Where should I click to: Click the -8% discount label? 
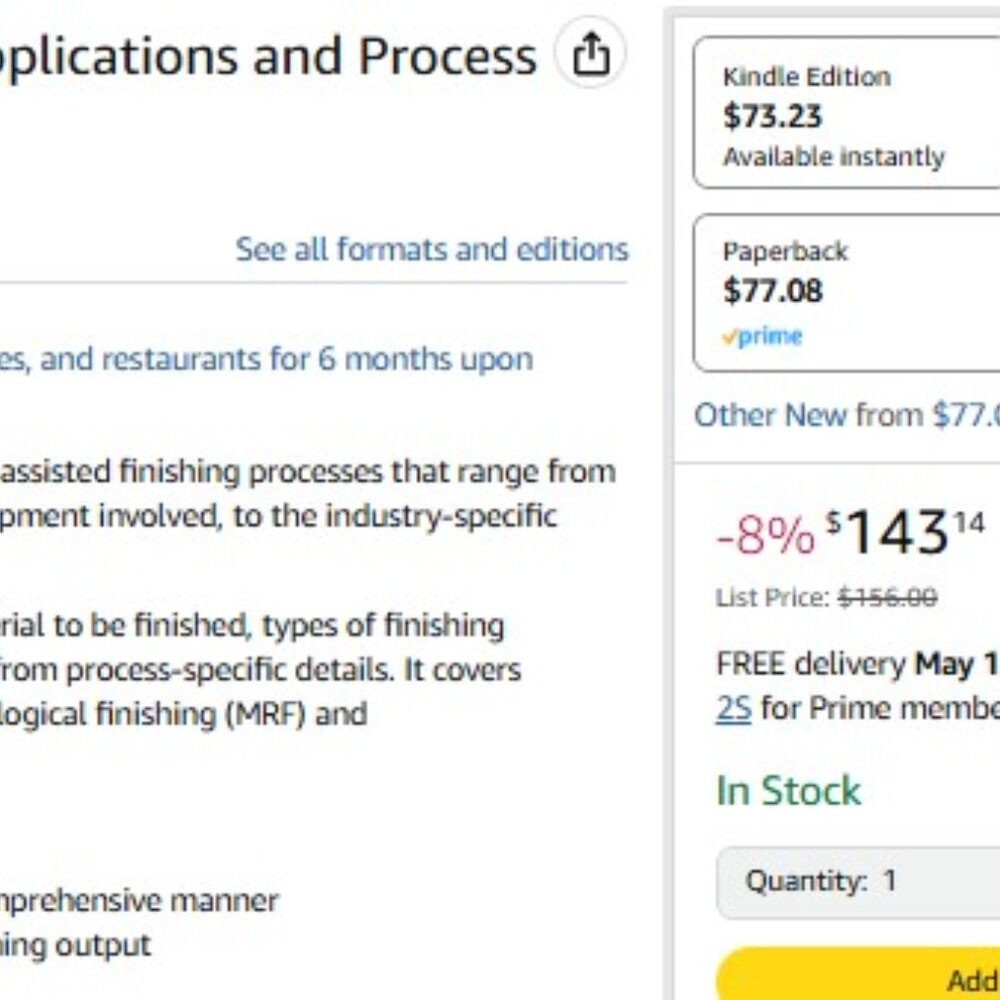[765, 536]
